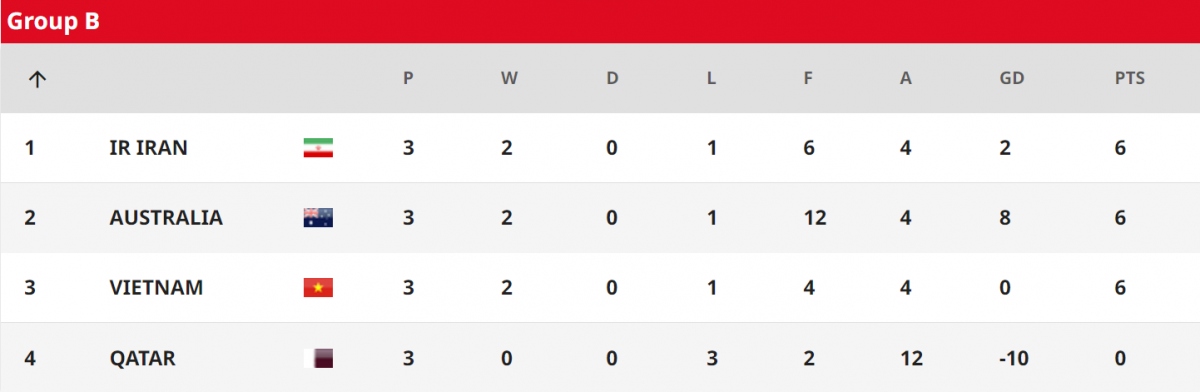This screenshot has width=1200, height=392.
Task: Sort by the PTS column header
Action: click(1130, 79)
